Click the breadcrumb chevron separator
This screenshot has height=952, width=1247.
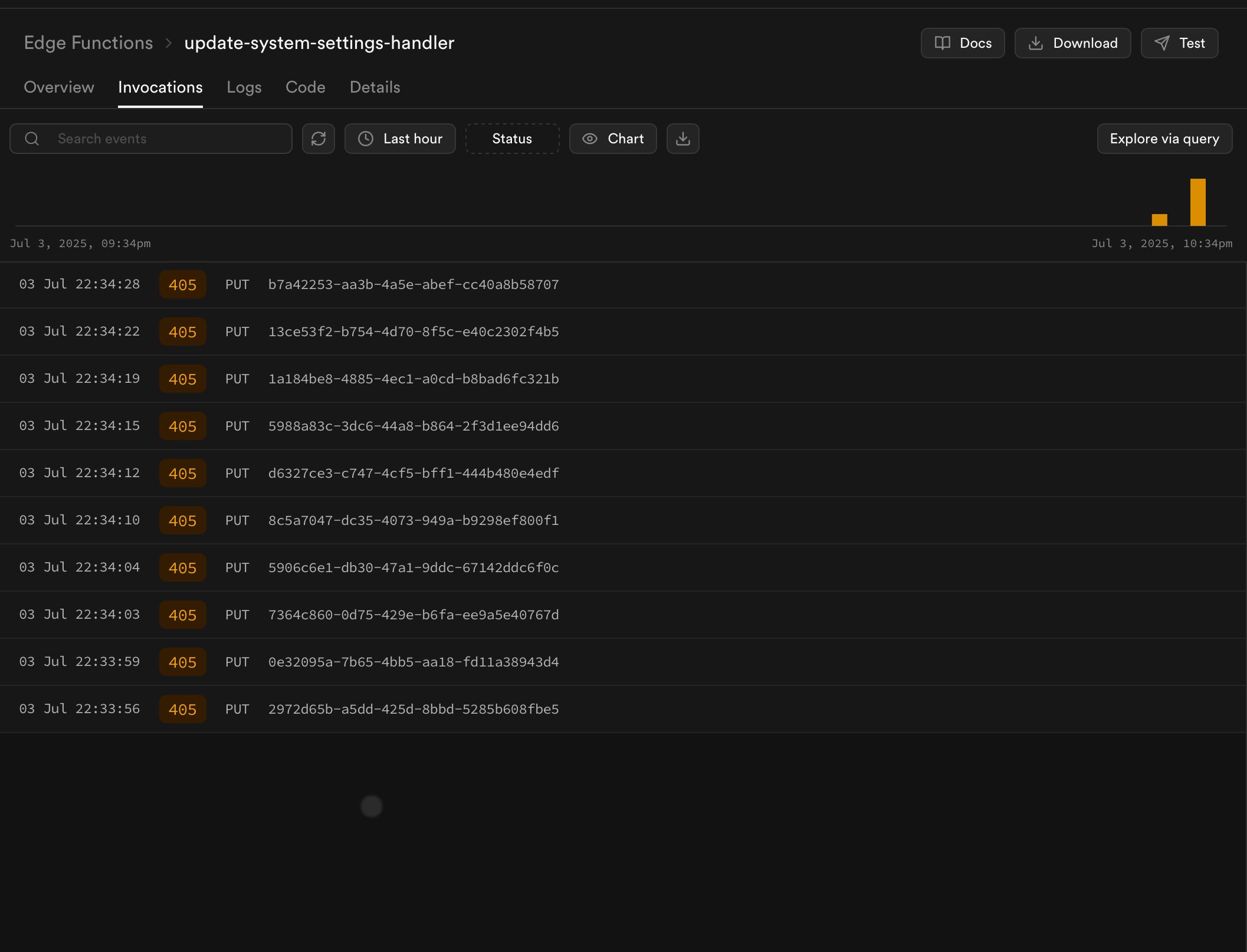[169, 43]
